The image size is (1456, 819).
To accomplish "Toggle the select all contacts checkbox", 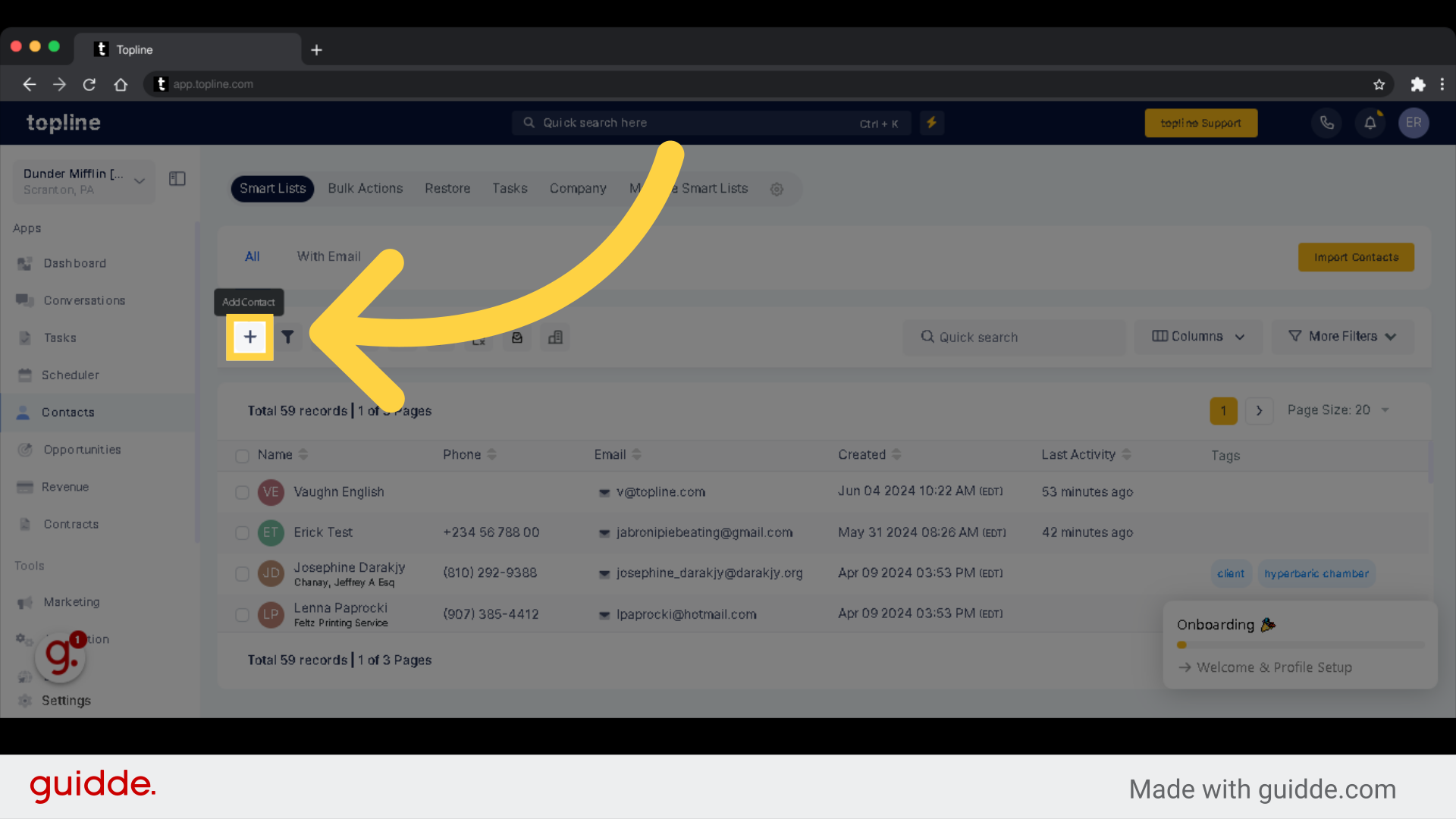I will (242, 456).
